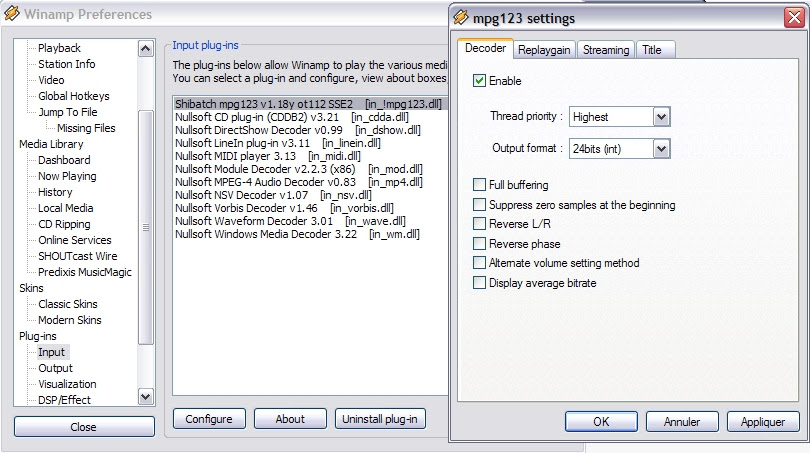Click the preferences tree scrollbar thumb
The image size is (810, 453).
point(146,227)
